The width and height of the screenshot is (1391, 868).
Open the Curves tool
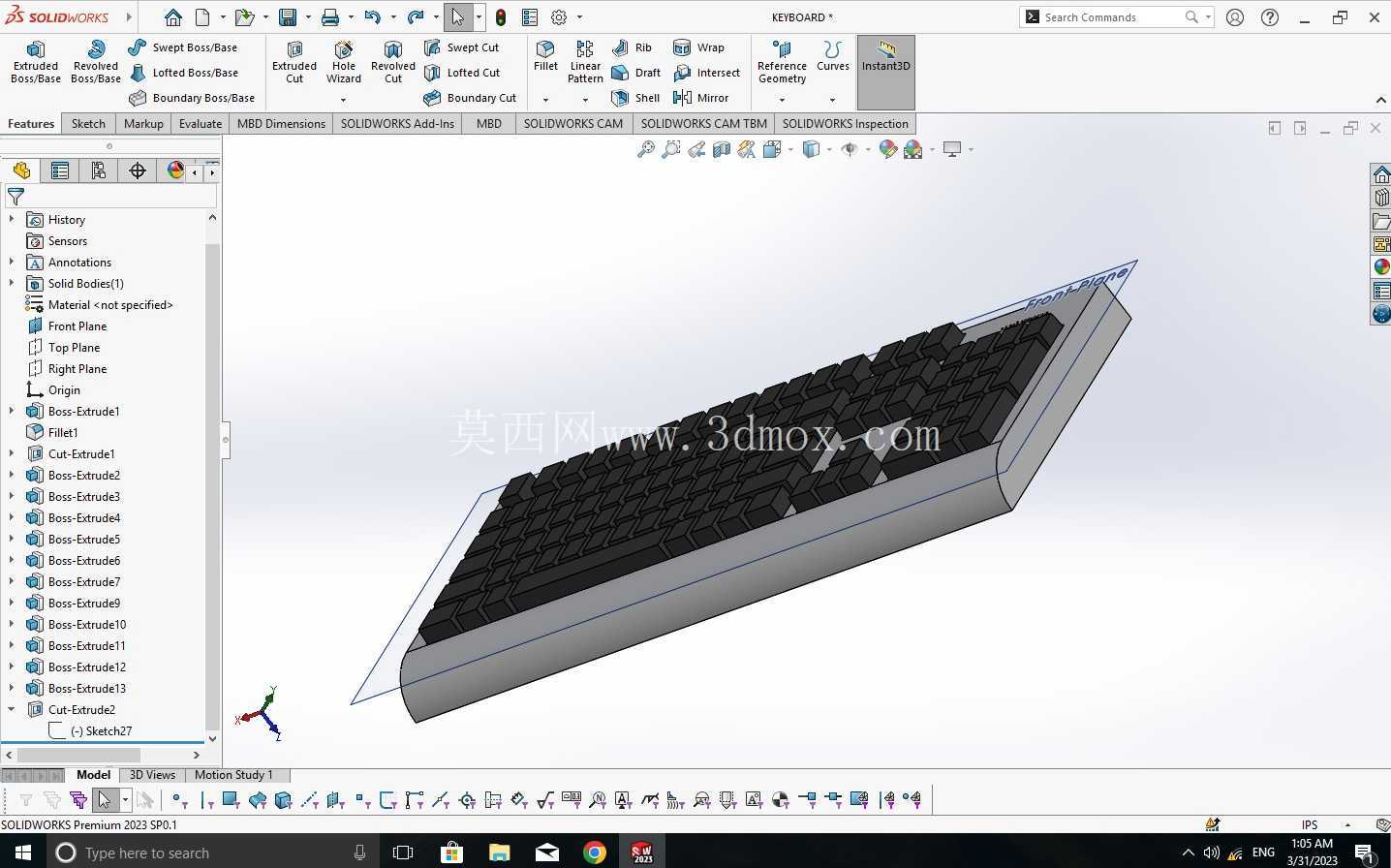pyautogui.click(x=833, y=56)
